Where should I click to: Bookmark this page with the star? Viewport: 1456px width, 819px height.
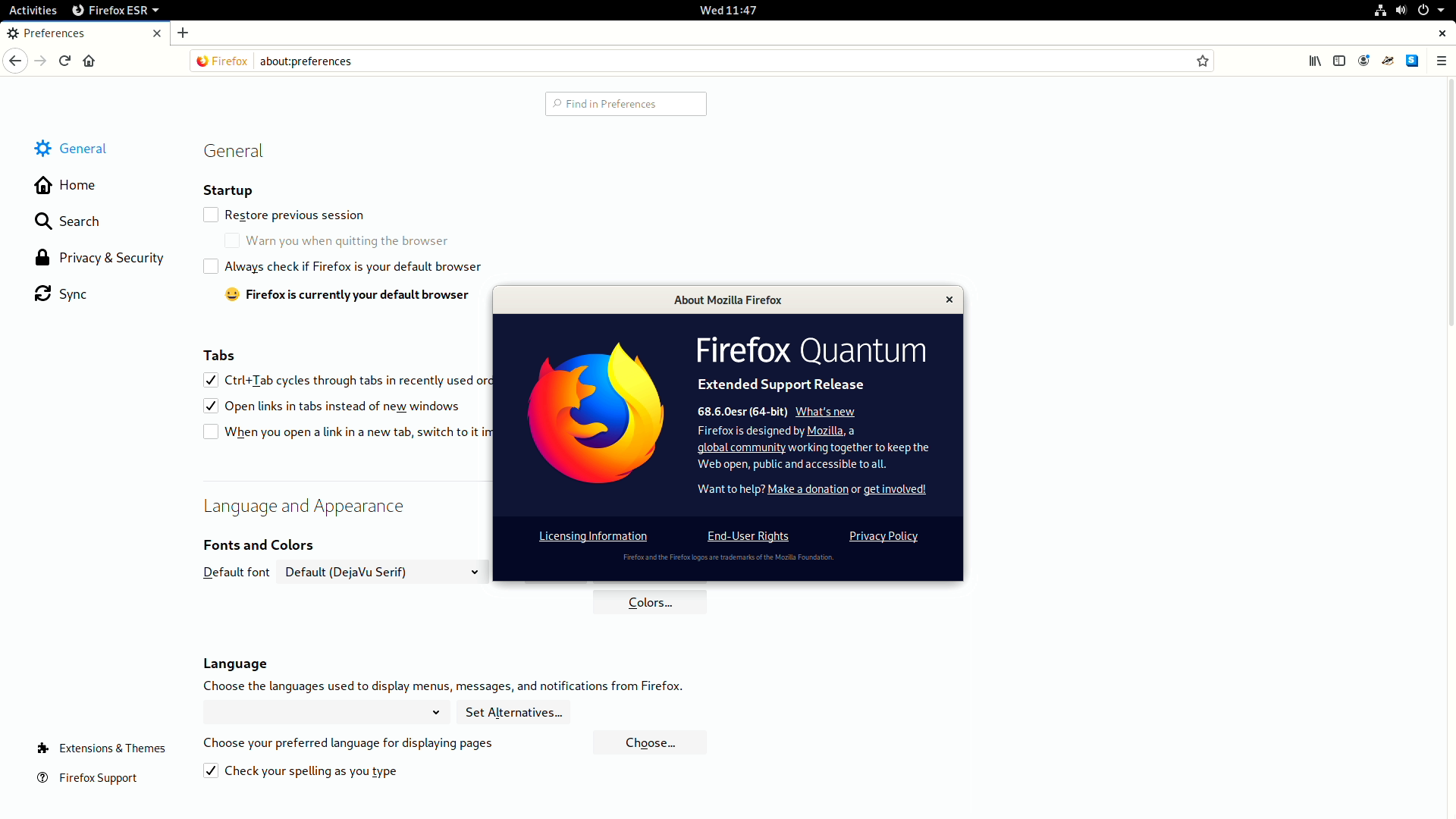[1203, 61]
